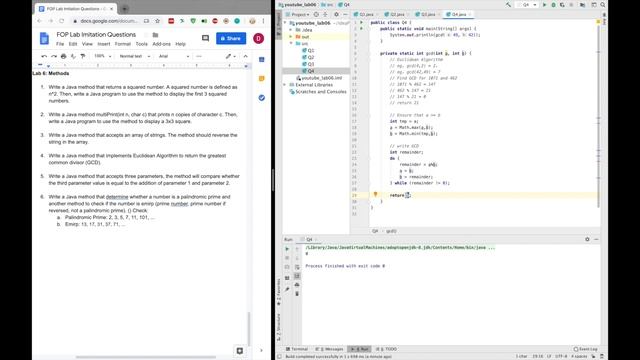Image resolution: width=640 pixels, height=360 pixels.
Task: Click the D account avatar in Docs
Action: coord(258,38)
